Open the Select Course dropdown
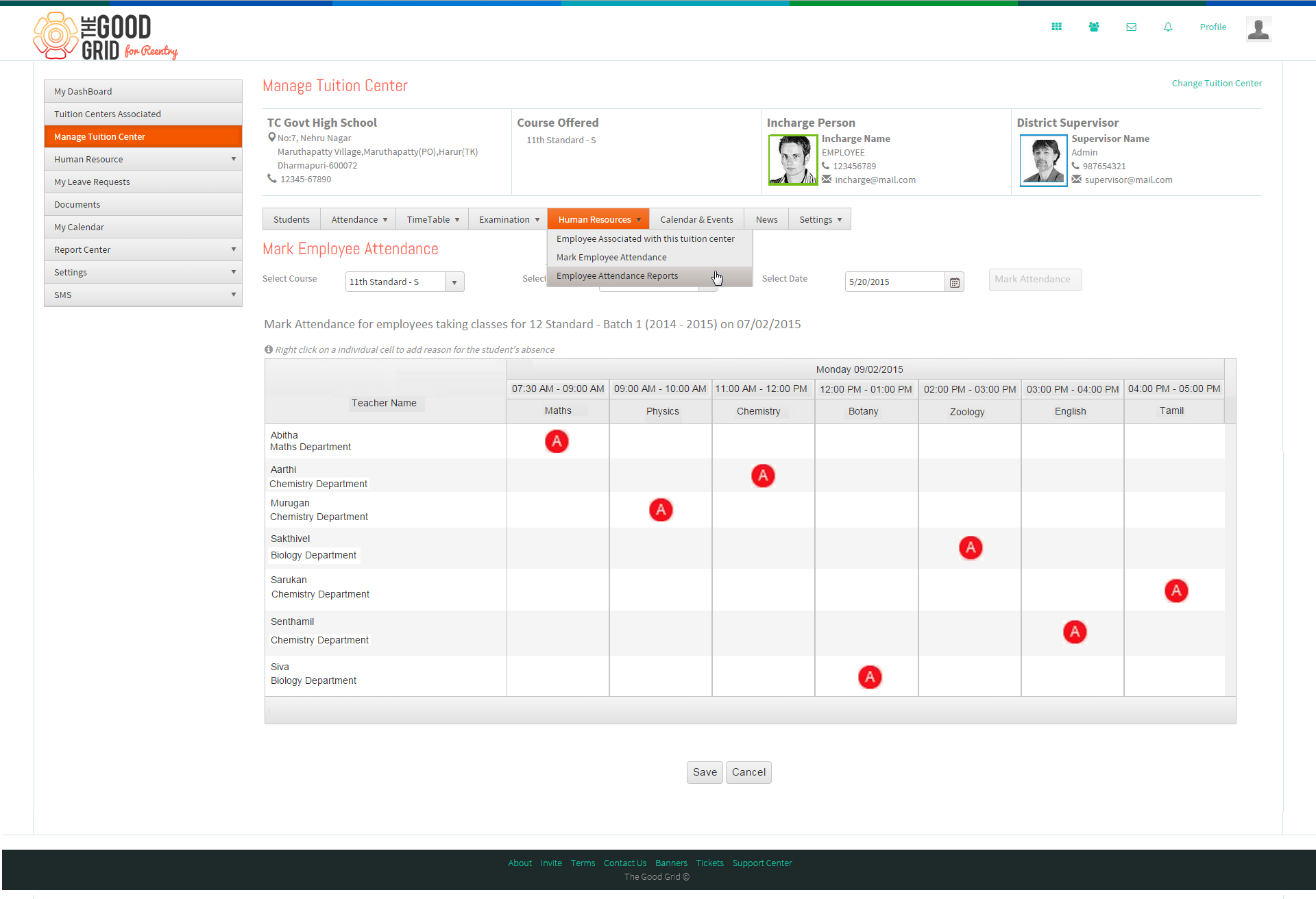 coord(404,282)
